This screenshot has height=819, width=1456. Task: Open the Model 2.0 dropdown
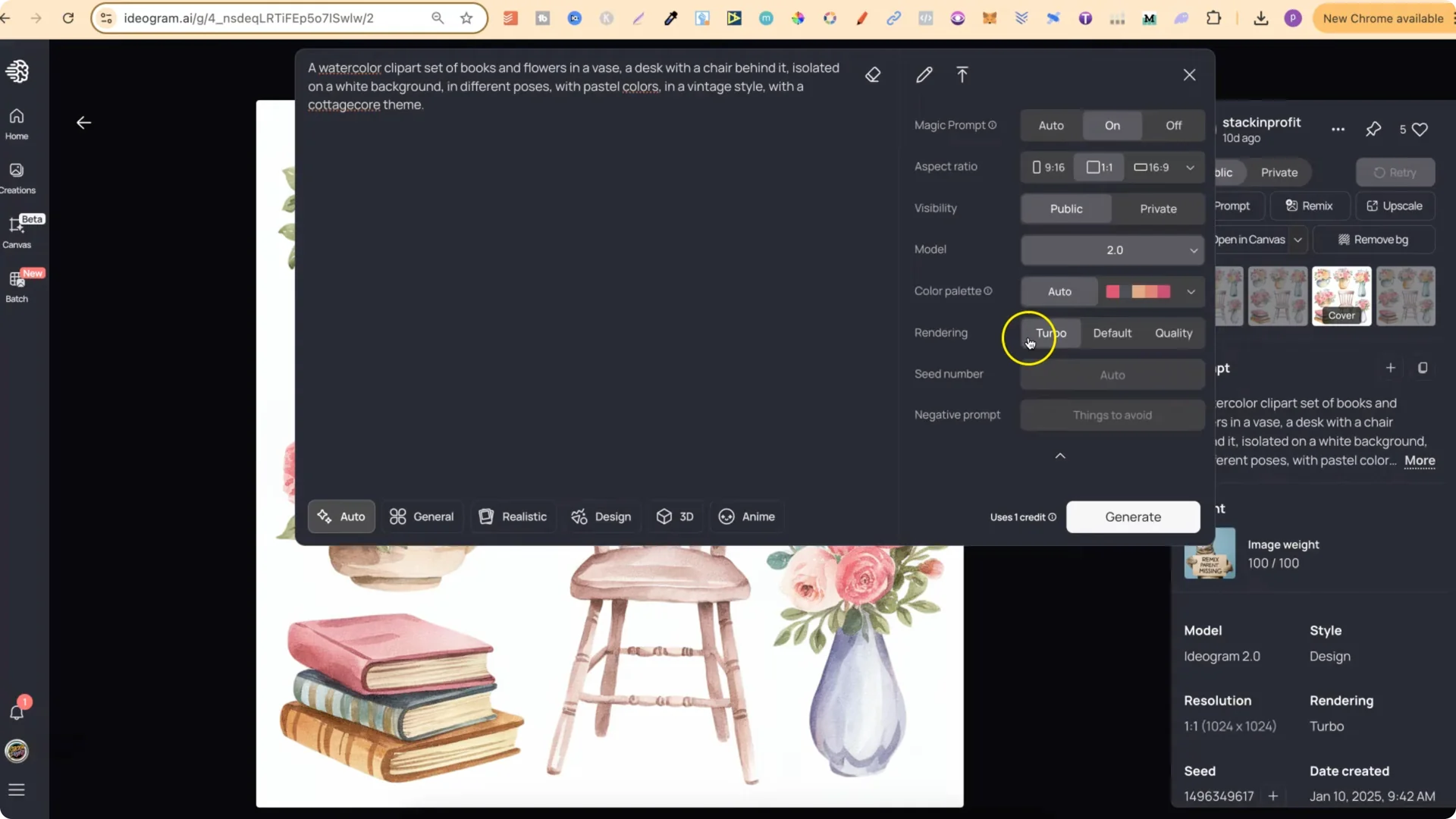[1112, 250]
